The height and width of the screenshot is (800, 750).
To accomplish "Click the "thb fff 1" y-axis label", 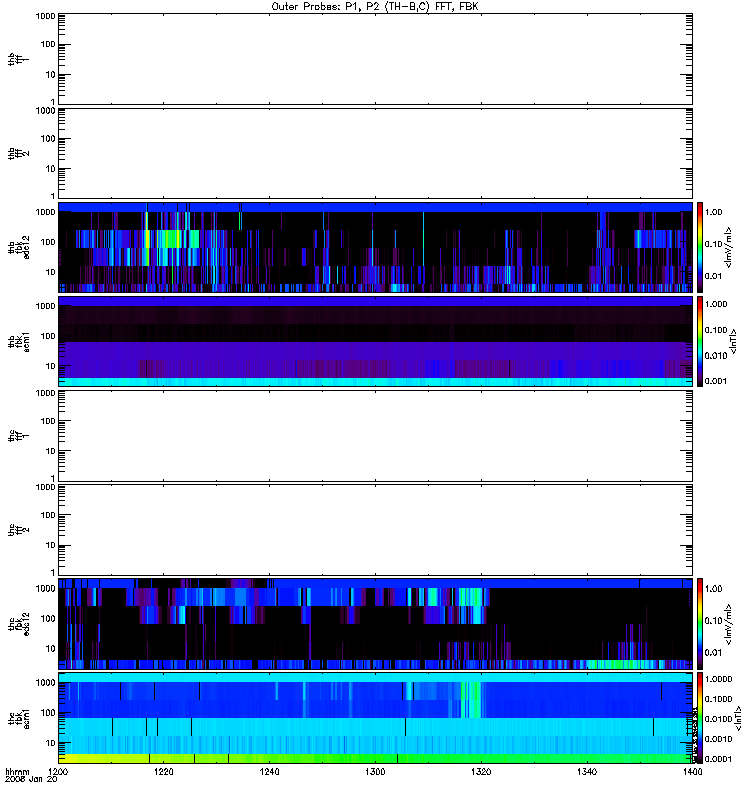I will click(18, 59).
